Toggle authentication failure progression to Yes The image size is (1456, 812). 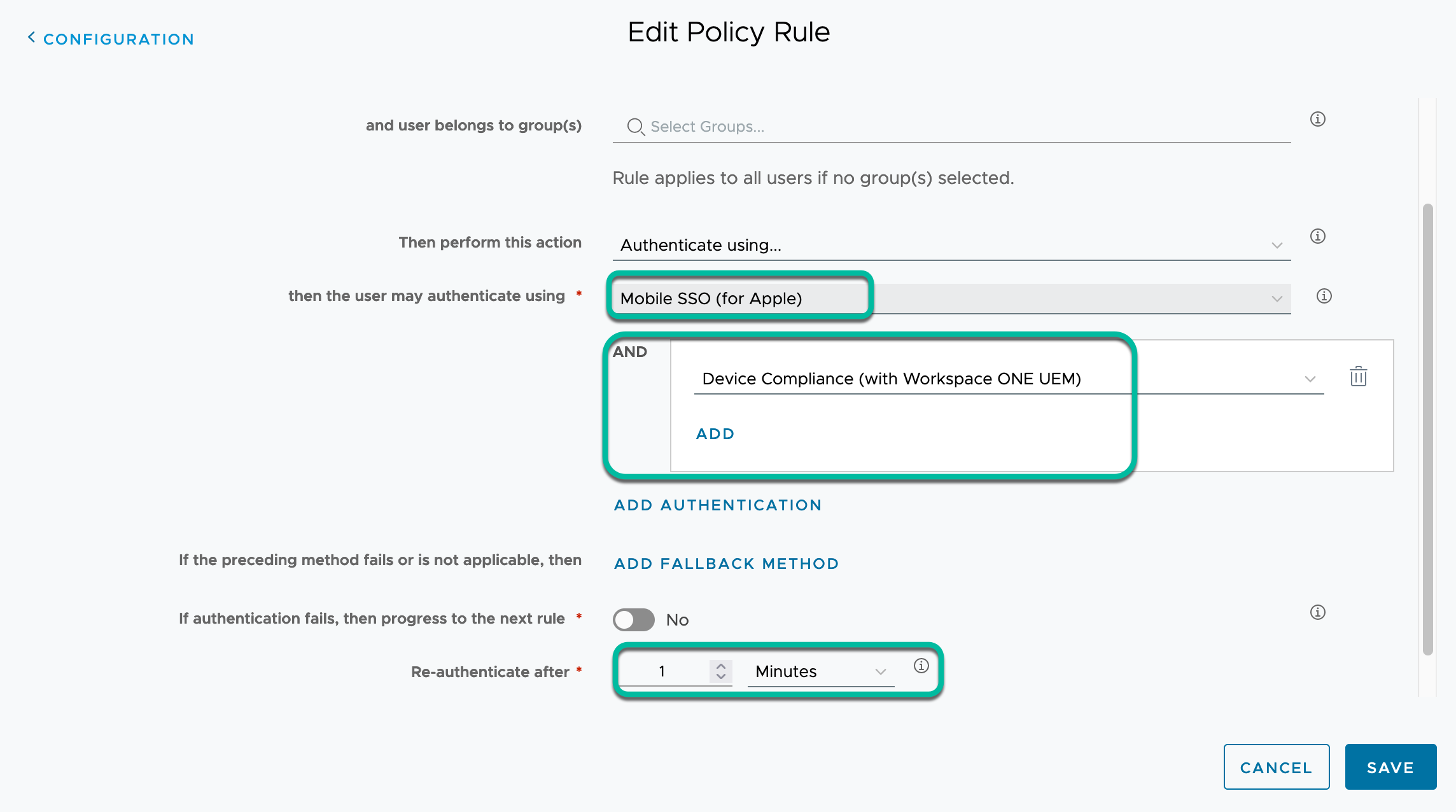tap(633, 619)
